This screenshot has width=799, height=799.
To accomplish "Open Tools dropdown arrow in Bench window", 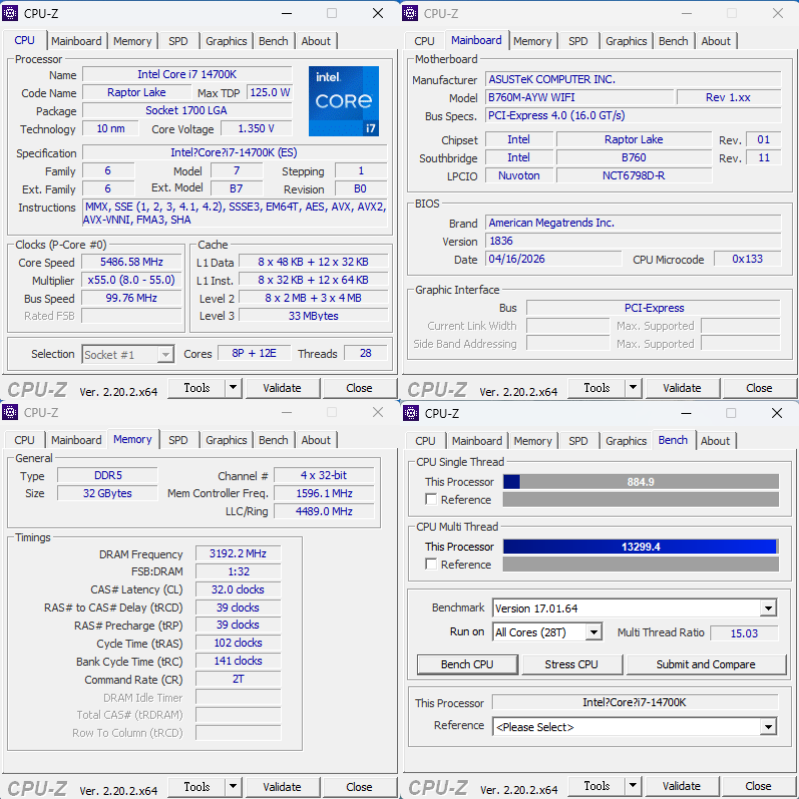I will coord(632,786).
